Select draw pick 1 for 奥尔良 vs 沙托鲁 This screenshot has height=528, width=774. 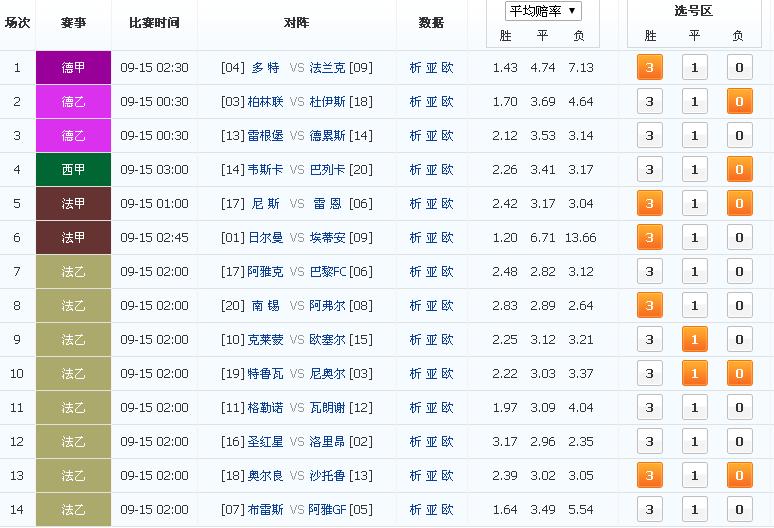(694, 476)
